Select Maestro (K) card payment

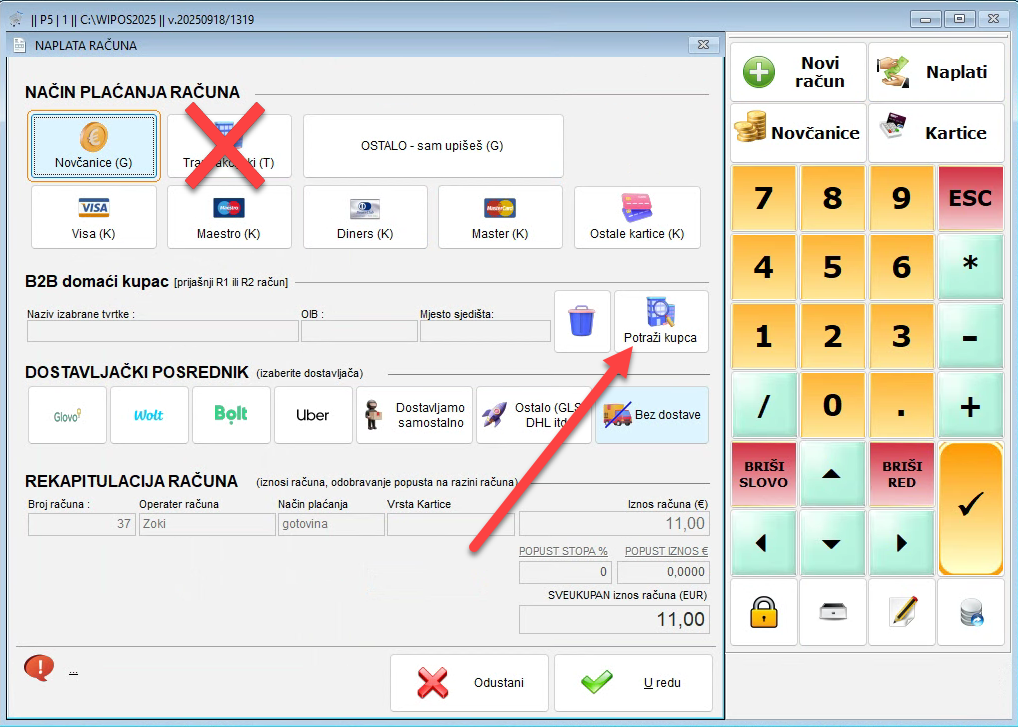point(228,217)
